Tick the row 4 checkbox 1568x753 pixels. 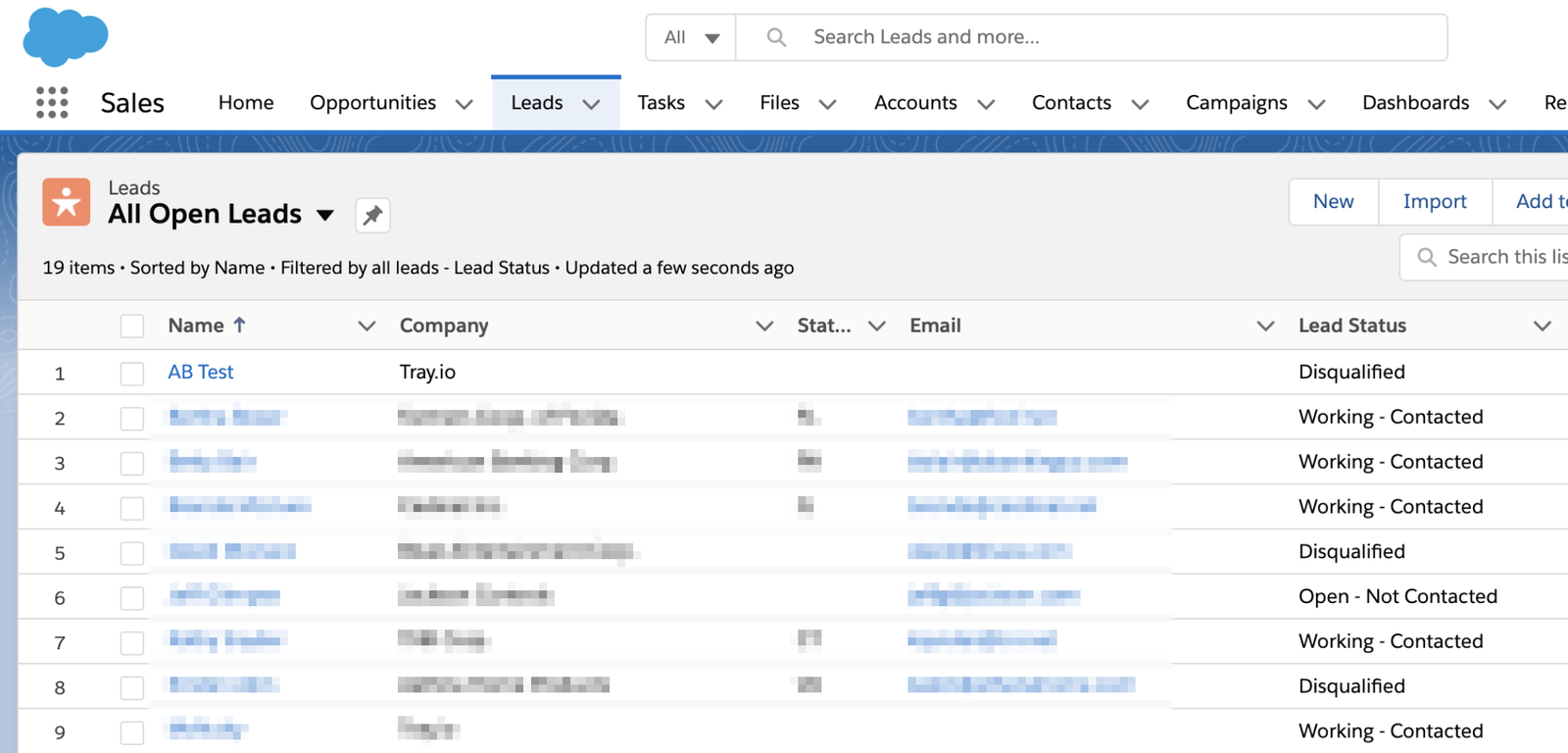pyautogui.click(x=132, y=508)
